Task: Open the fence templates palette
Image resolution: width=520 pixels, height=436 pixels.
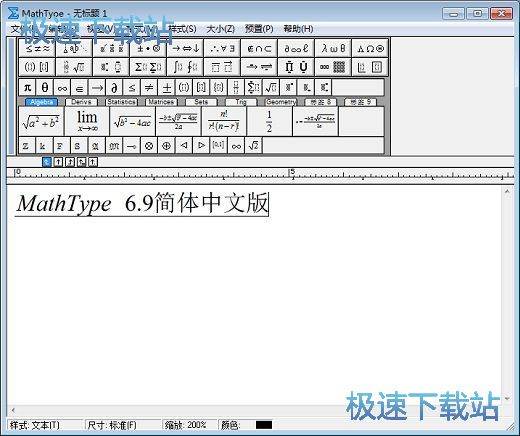Action: pyautogui.click(x=37, y=67)
